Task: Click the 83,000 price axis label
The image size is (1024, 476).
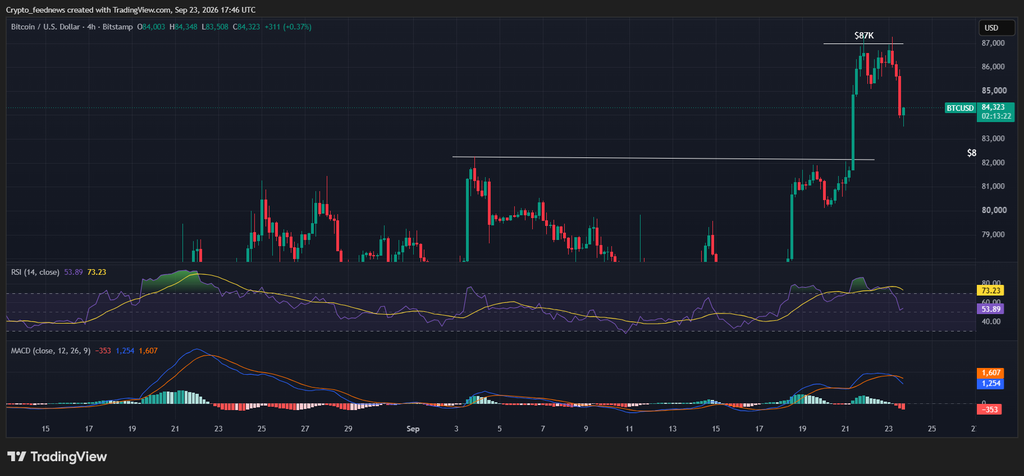Action: coord(992,138)
